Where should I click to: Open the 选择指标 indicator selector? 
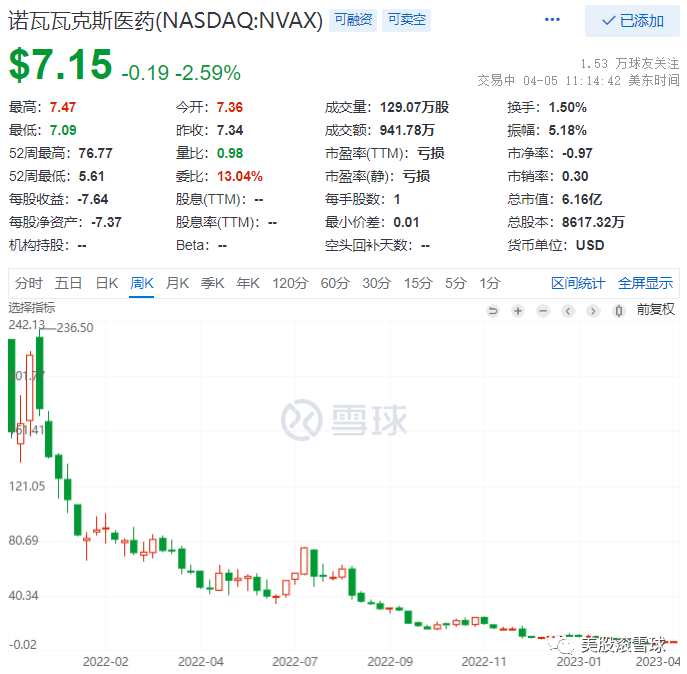[32, 308]
